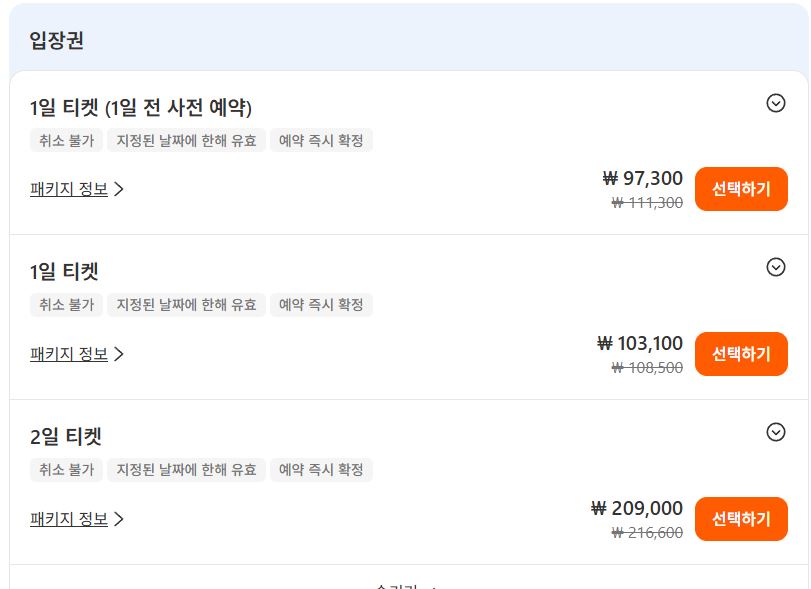Viewport: 811px width, 589px height.
Task: Click the ₩209,000 price
Action: [x=637, y=509]
